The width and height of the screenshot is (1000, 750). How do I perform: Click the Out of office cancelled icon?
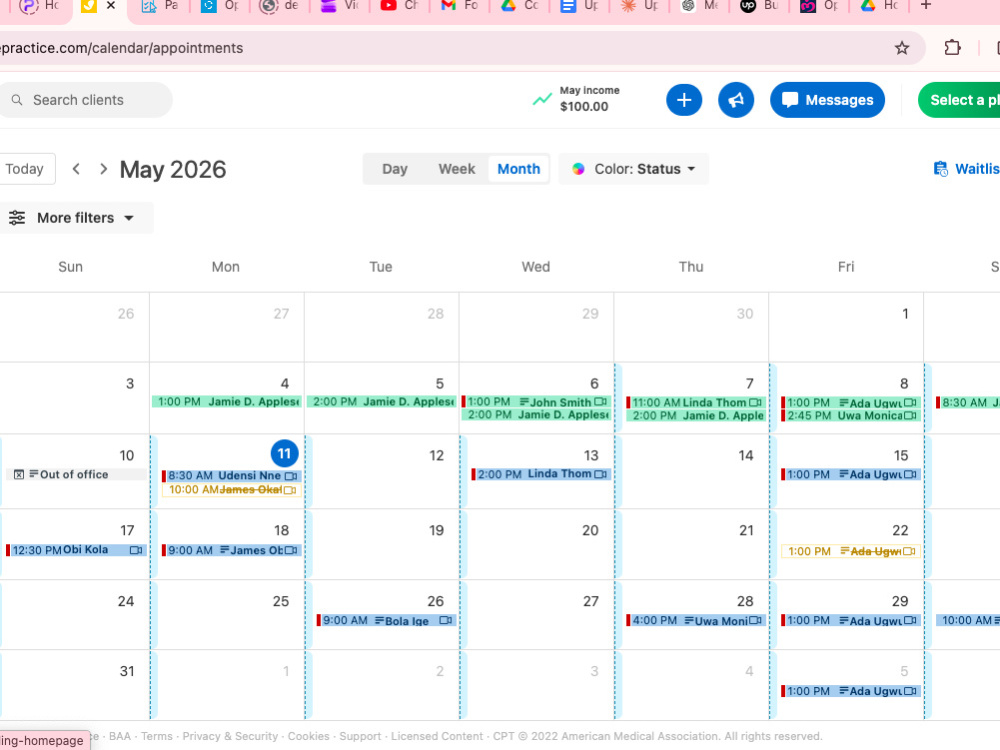(19, 474)
